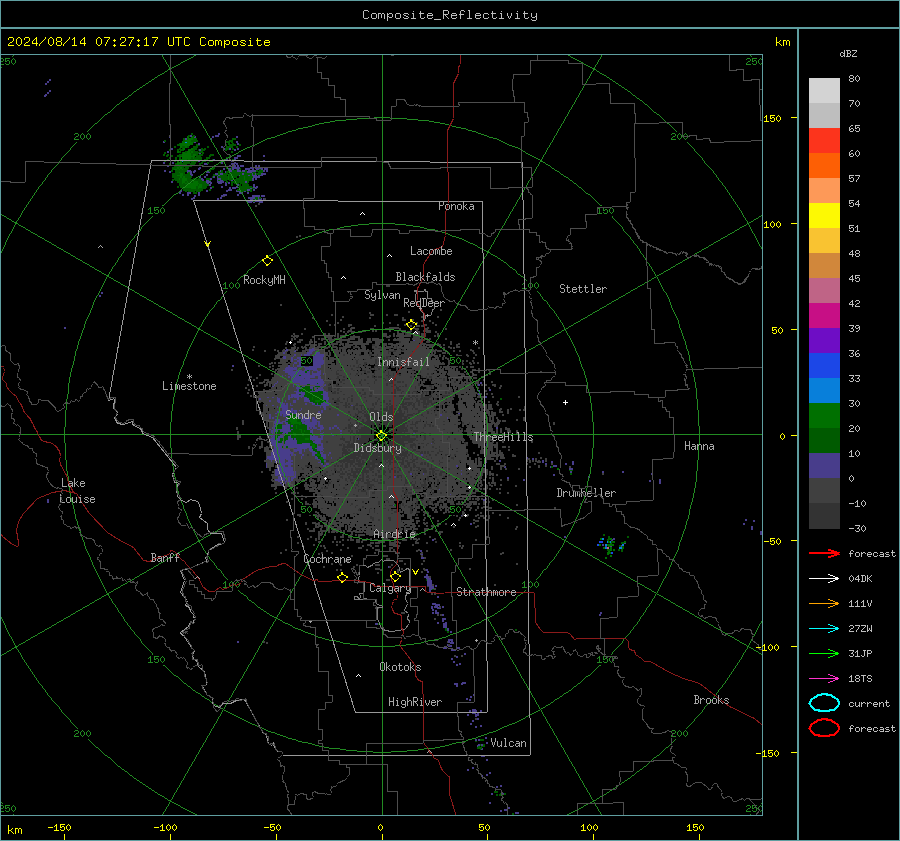Click the Composite_Reflectivity title text
This screenshot has width=900, height=841.
(450, 15)
